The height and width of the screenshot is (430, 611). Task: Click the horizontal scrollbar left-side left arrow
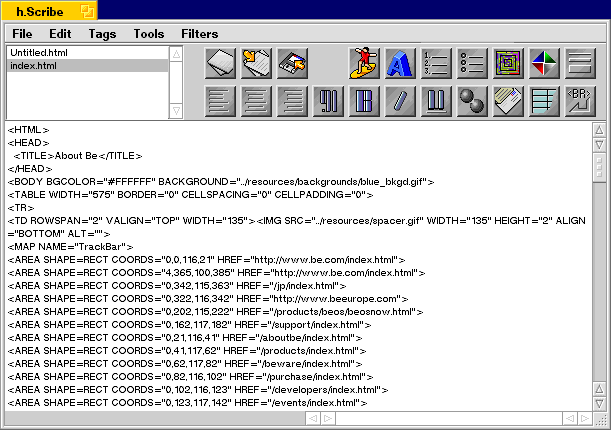[313, 418]
